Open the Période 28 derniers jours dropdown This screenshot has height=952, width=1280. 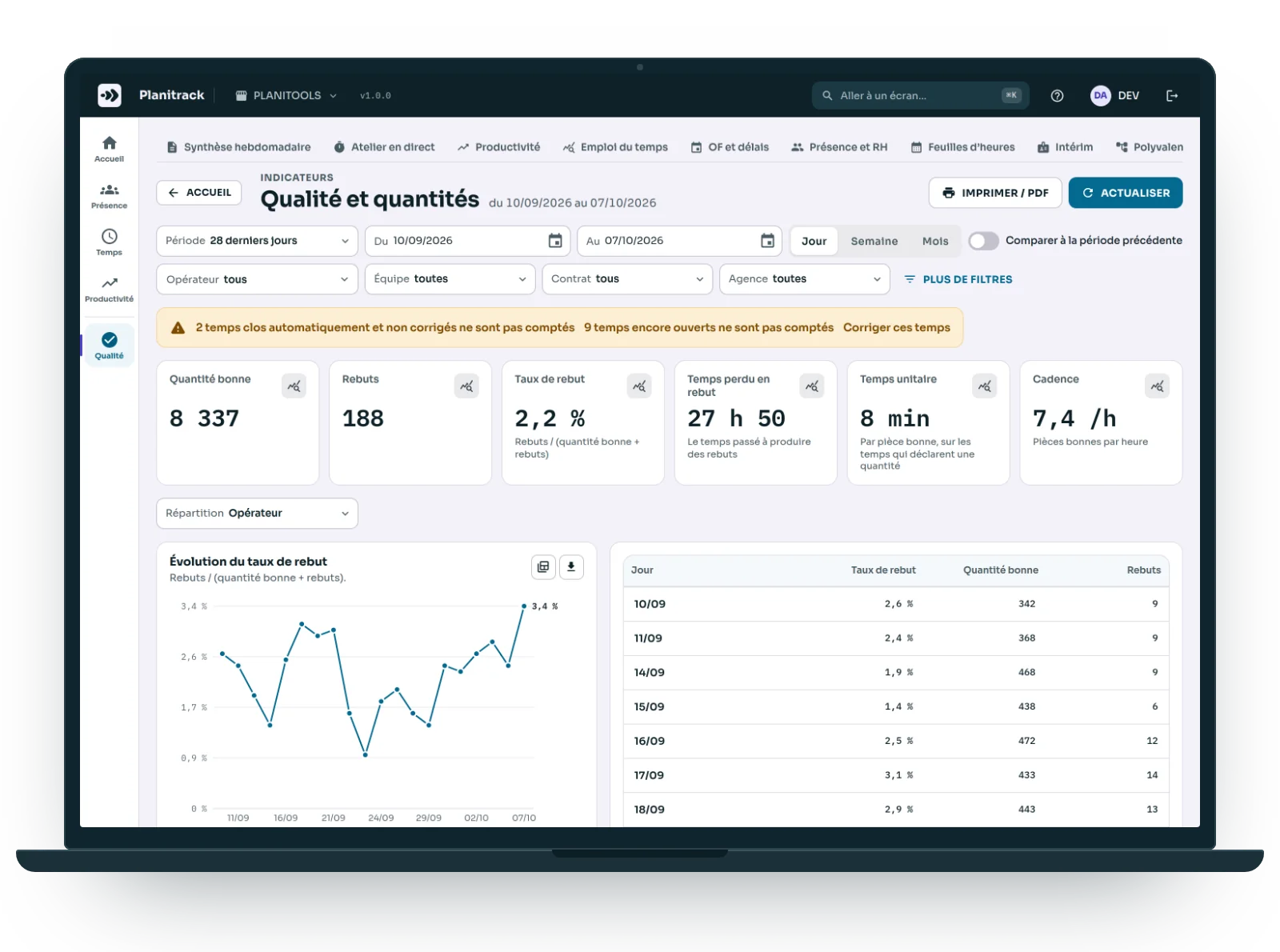click(257, 241)
